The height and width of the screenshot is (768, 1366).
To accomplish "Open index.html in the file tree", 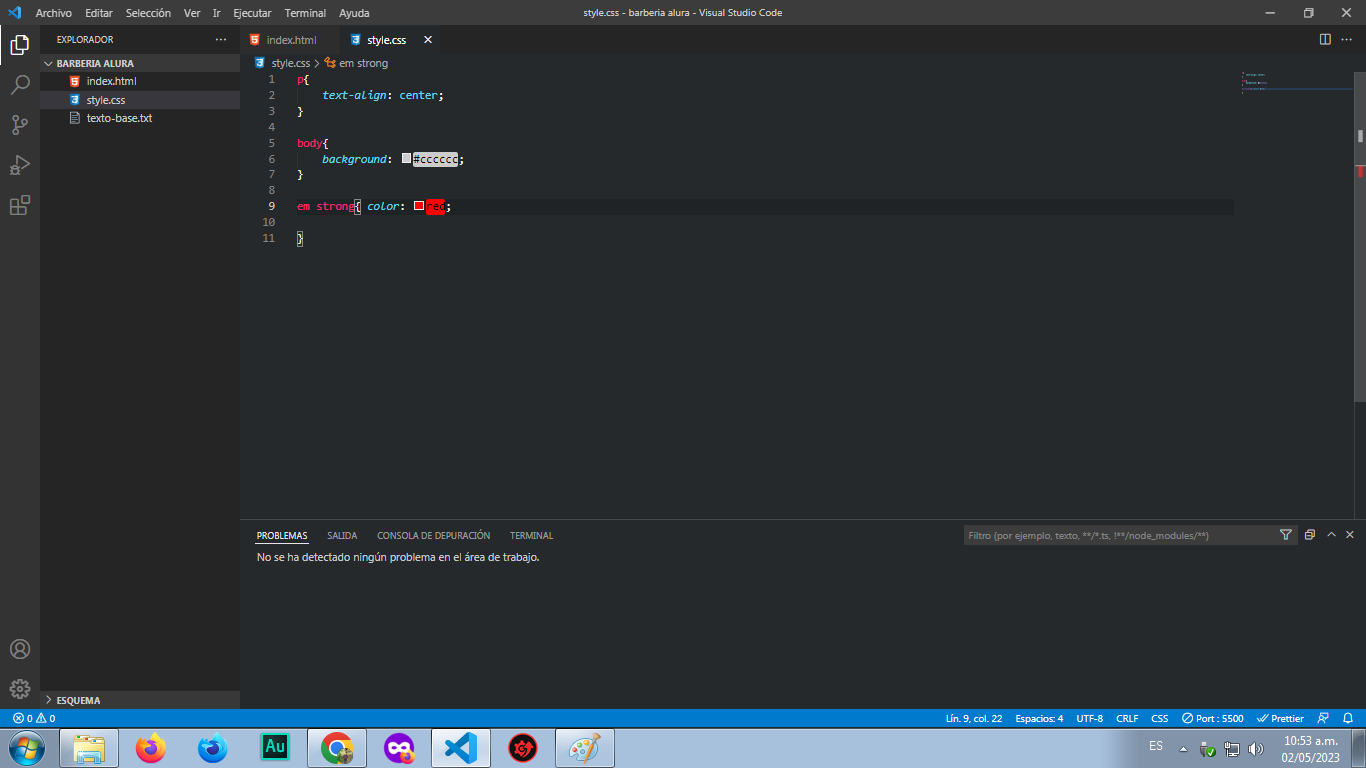I will (140, 81).
